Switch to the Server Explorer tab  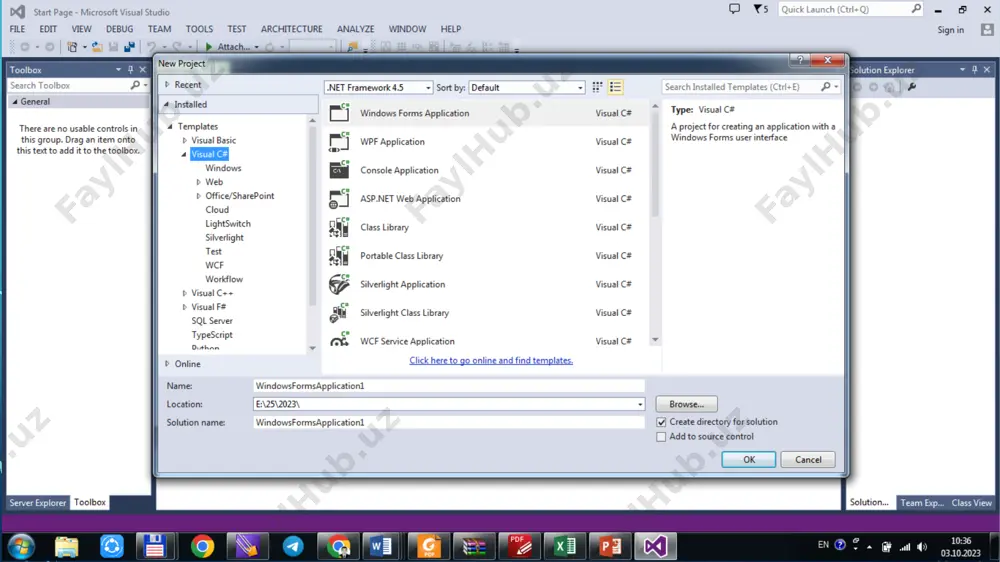click(x=38, y=503)
